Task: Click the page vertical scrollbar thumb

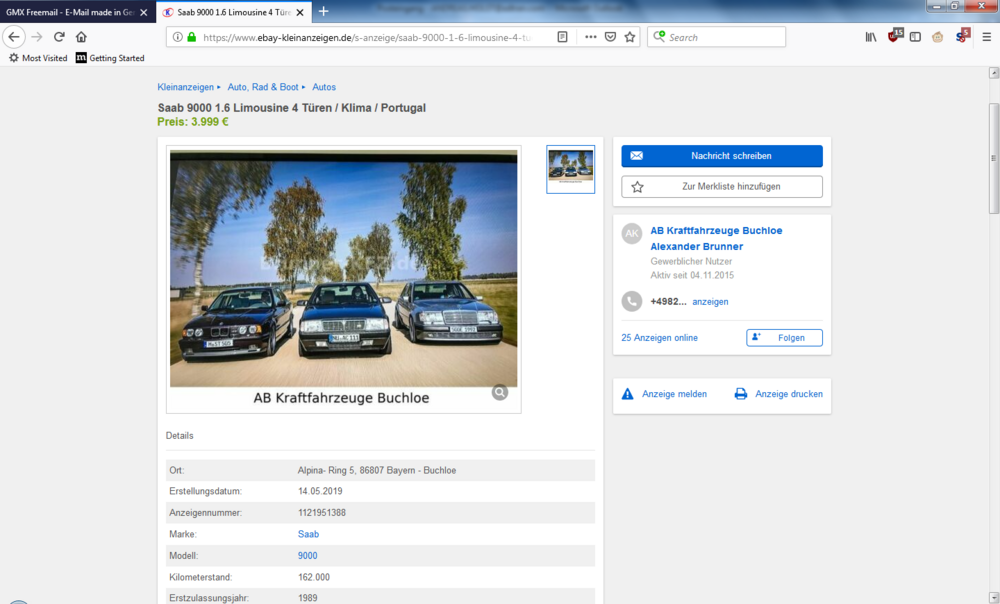Action: click(994, 158)
